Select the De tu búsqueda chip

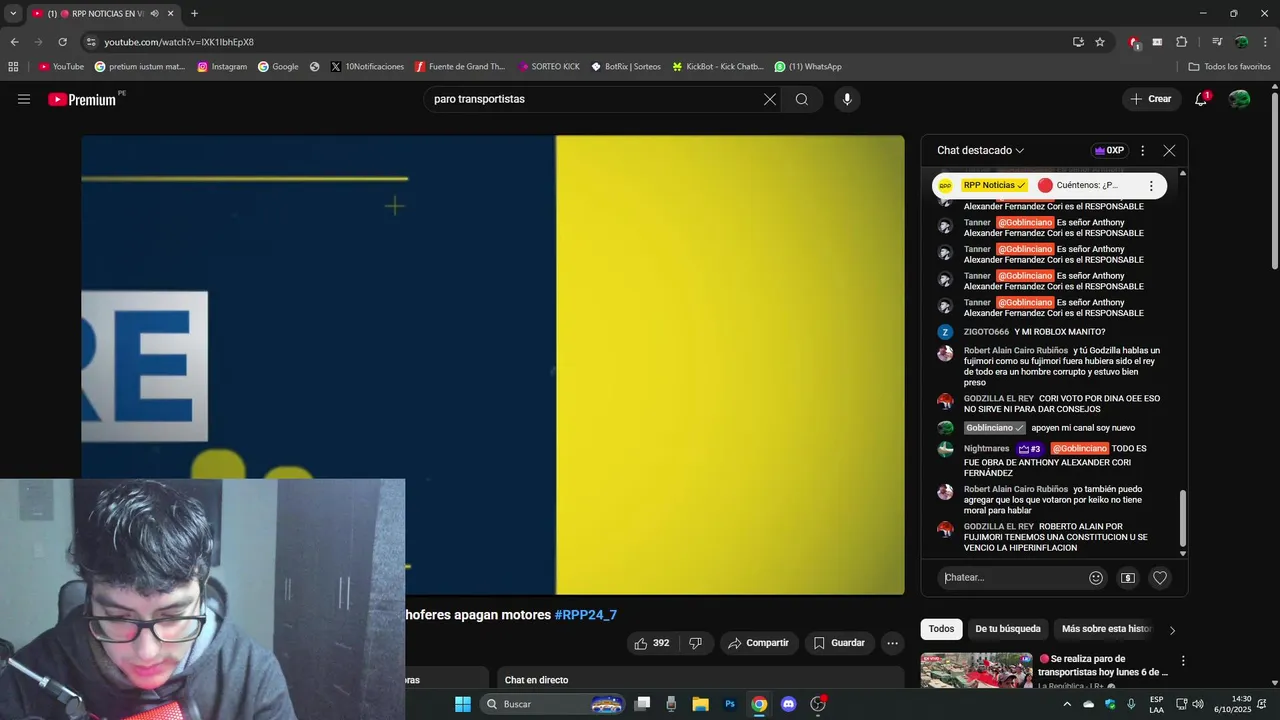point(1008,629)
